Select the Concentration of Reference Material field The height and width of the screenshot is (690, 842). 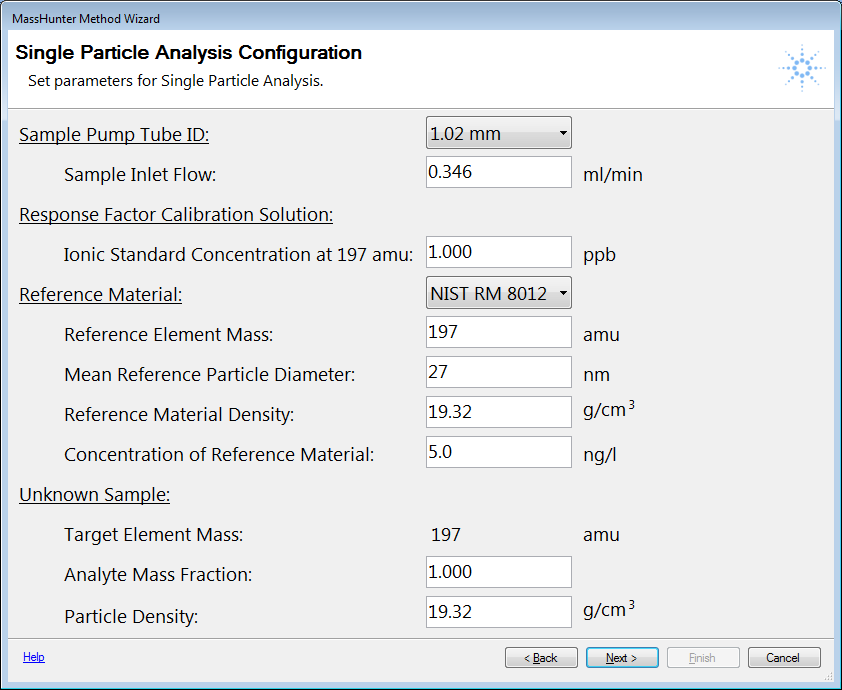click(498, 452)
